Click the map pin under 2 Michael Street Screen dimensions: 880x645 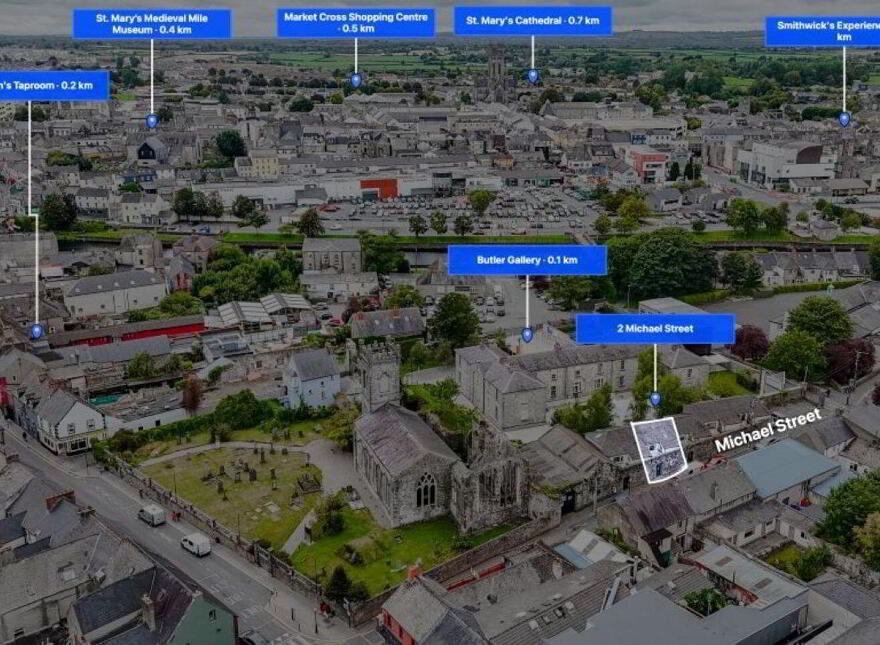coord(655,399)
